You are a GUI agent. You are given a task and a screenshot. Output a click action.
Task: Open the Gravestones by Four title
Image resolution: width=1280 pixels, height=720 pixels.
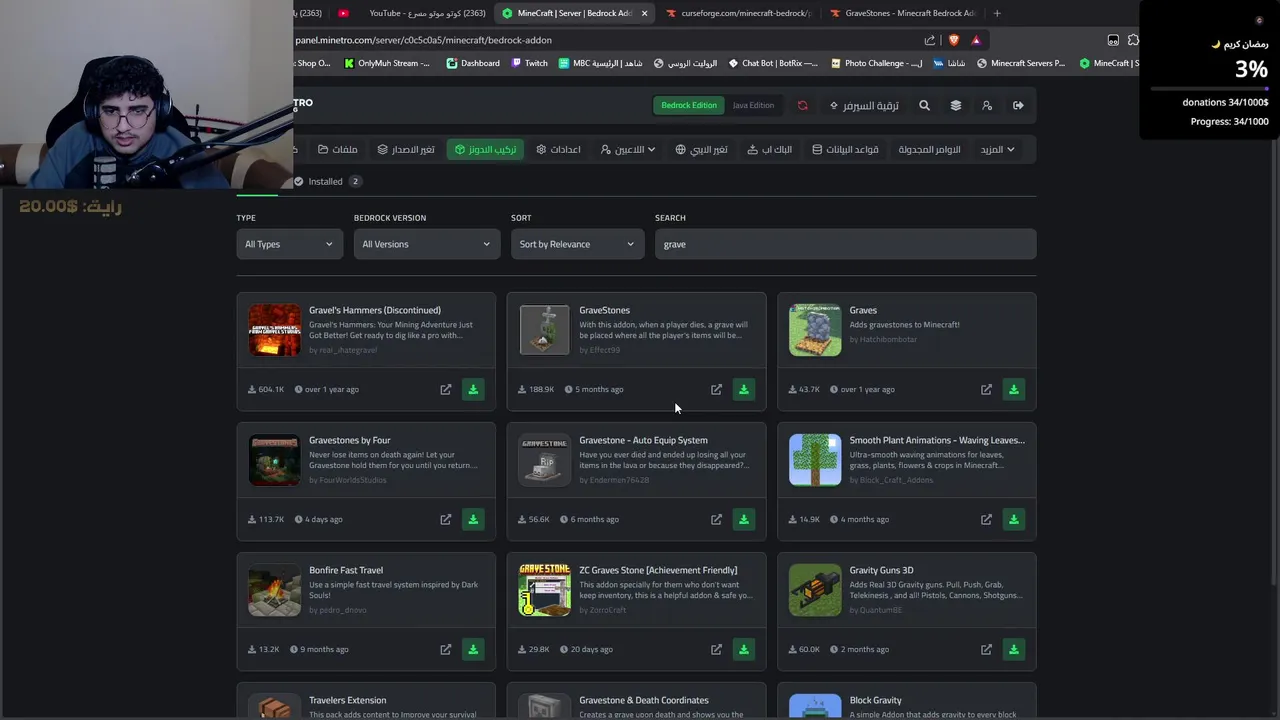(x=350, y=440)
